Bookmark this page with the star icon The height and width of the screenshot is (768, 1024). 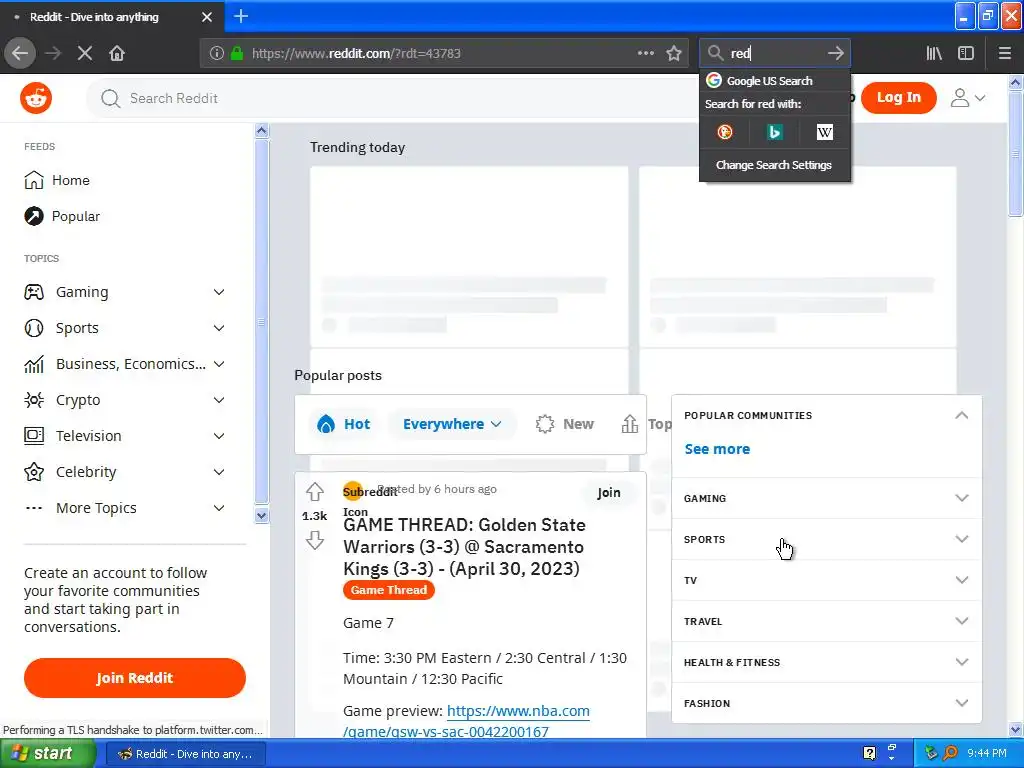pyautogui.click(x=674, y=54)
